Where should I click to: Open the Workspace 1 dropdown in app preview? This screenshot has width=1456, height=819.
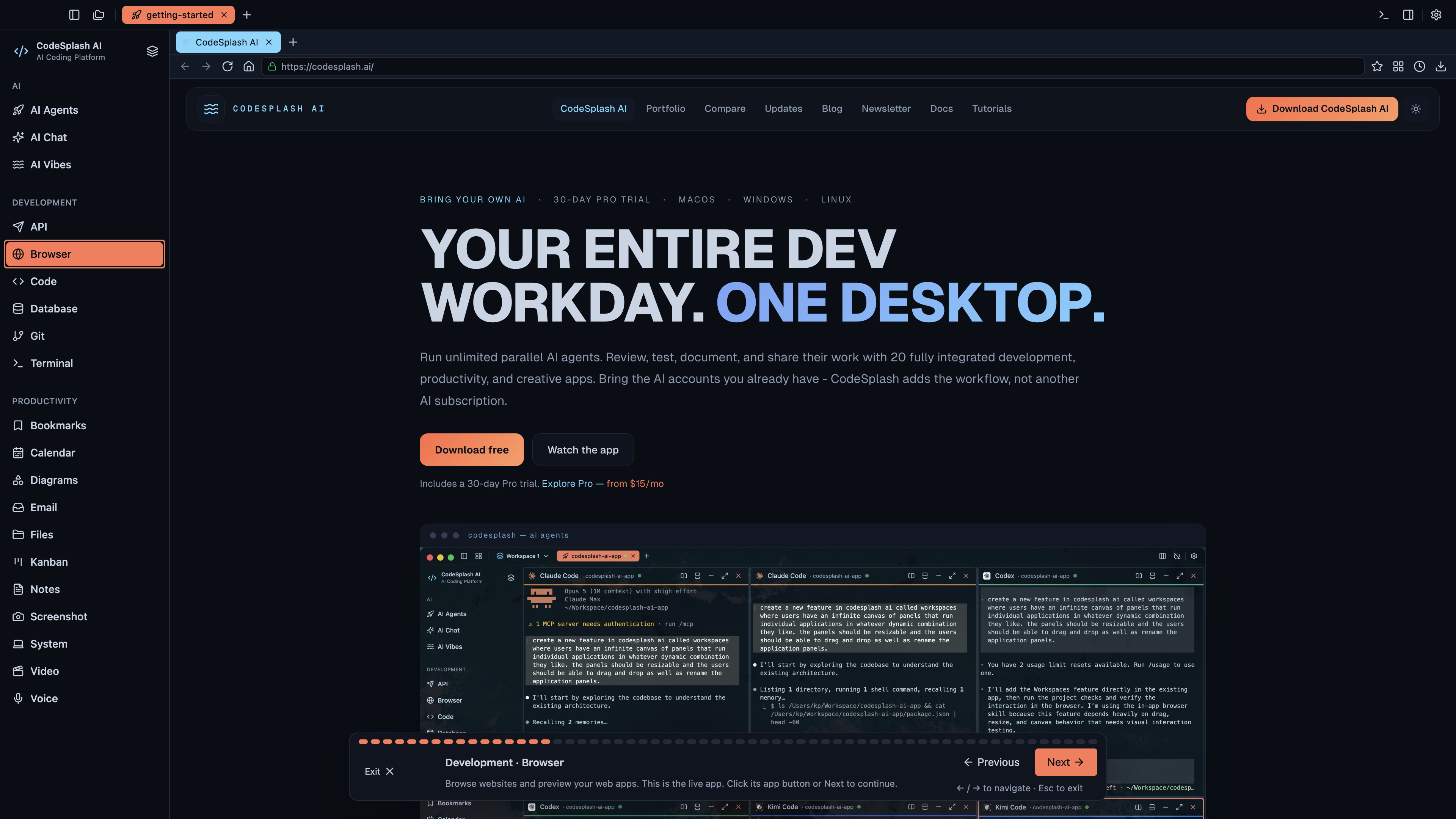(x=522, y=555)
